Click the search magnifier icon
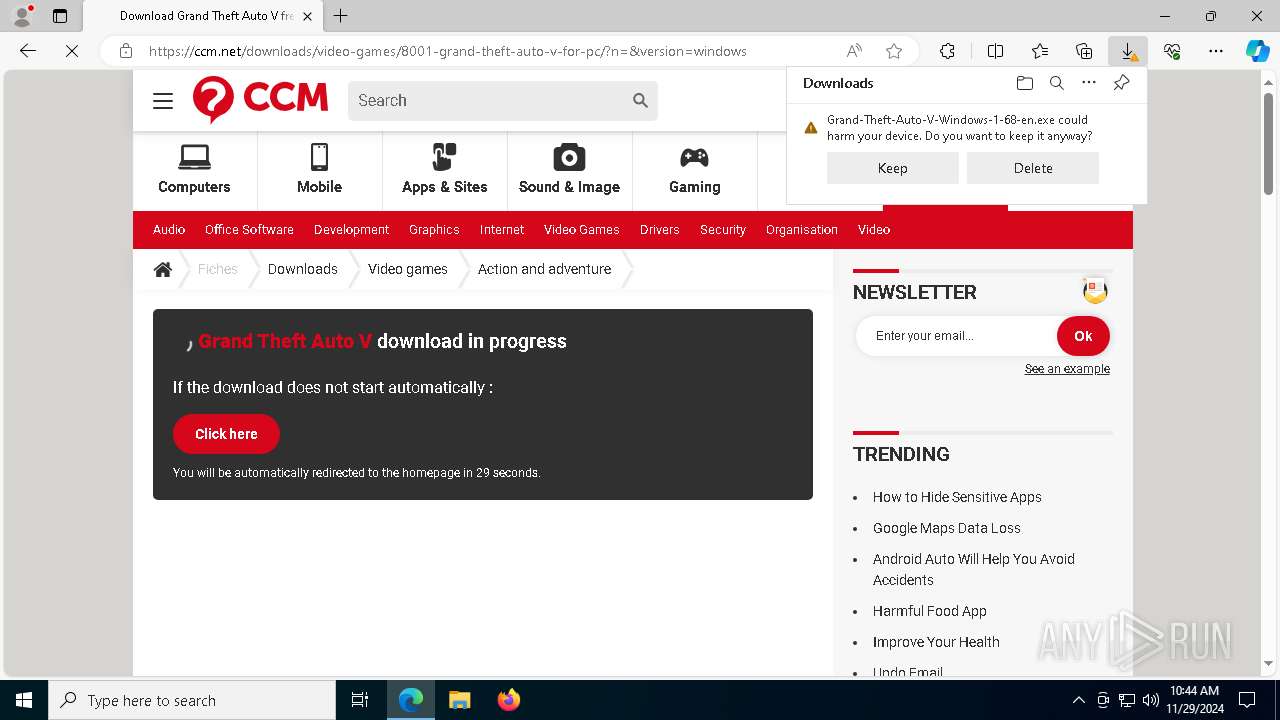This screenshot has height=720, width=1280. [x=640, y=100]
